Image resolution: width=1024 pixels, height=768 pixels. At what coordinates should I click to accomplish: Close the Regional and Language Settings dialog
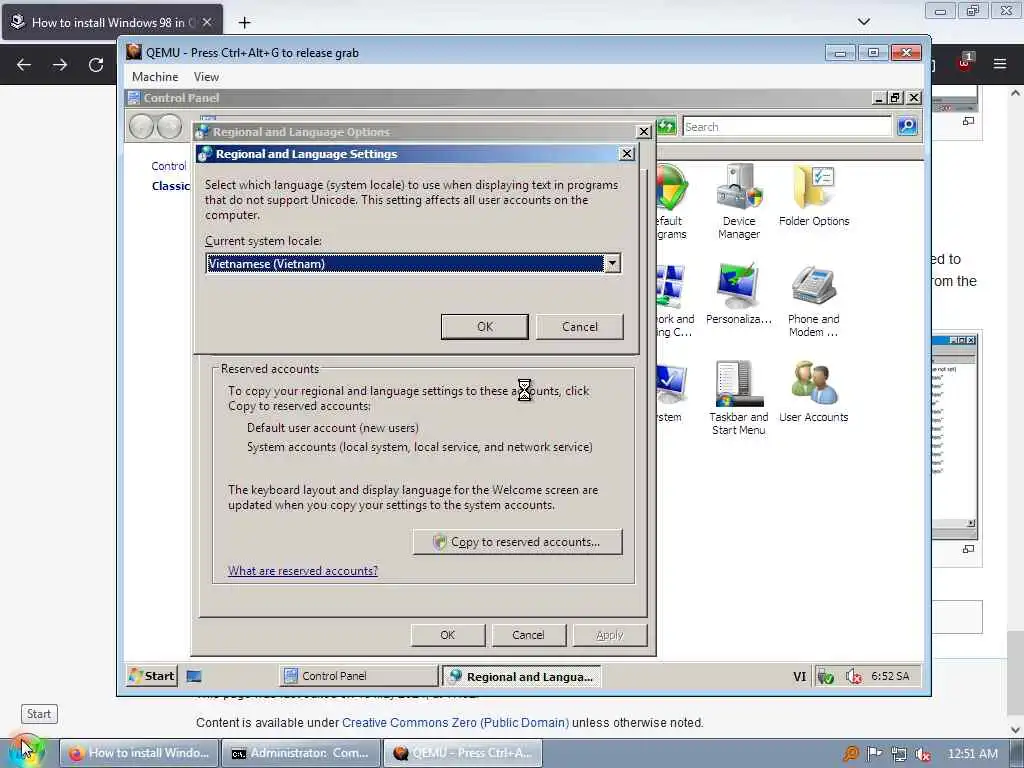pyautogui.click(x=626, y=153)
